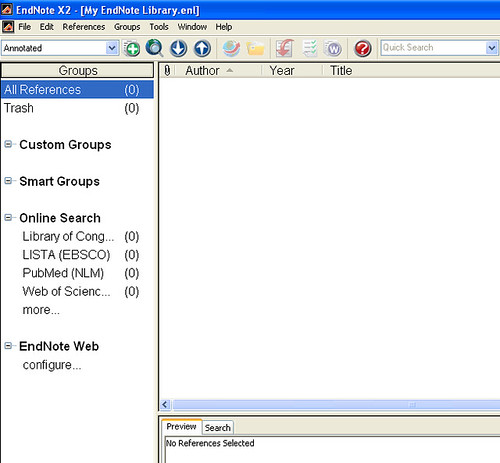This screenshot has height=463, width=500.
Task: Open the Edit menu
Action: click(47, 27)
